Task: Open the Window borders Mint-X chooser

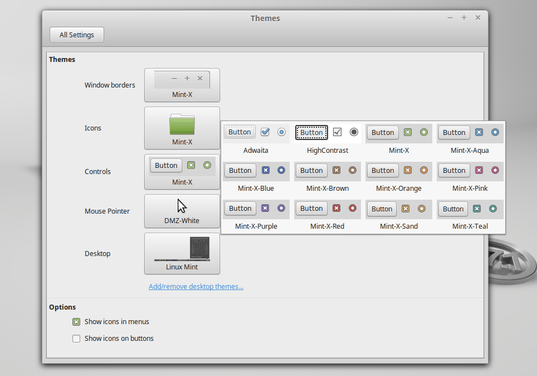Action: (x=182, y=85)
